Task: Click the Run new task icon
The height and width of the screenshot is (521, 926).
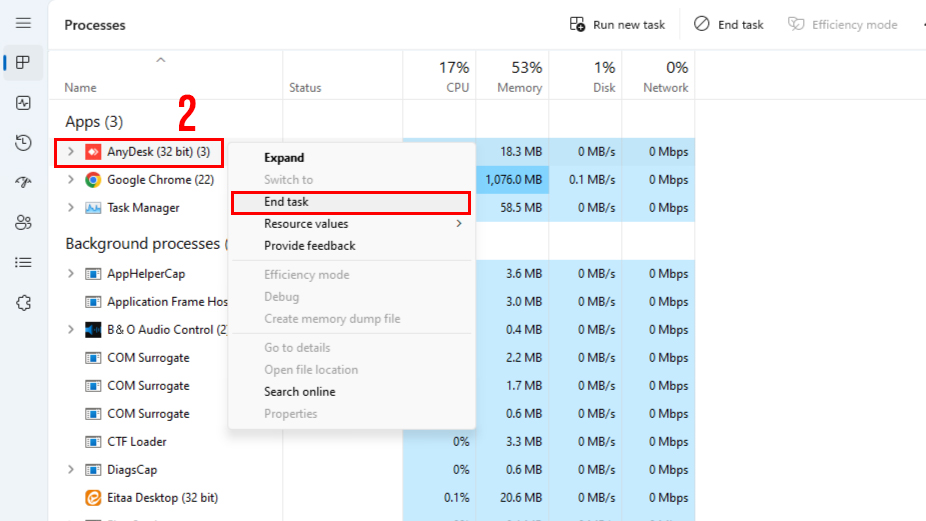Action: (577, 24)
